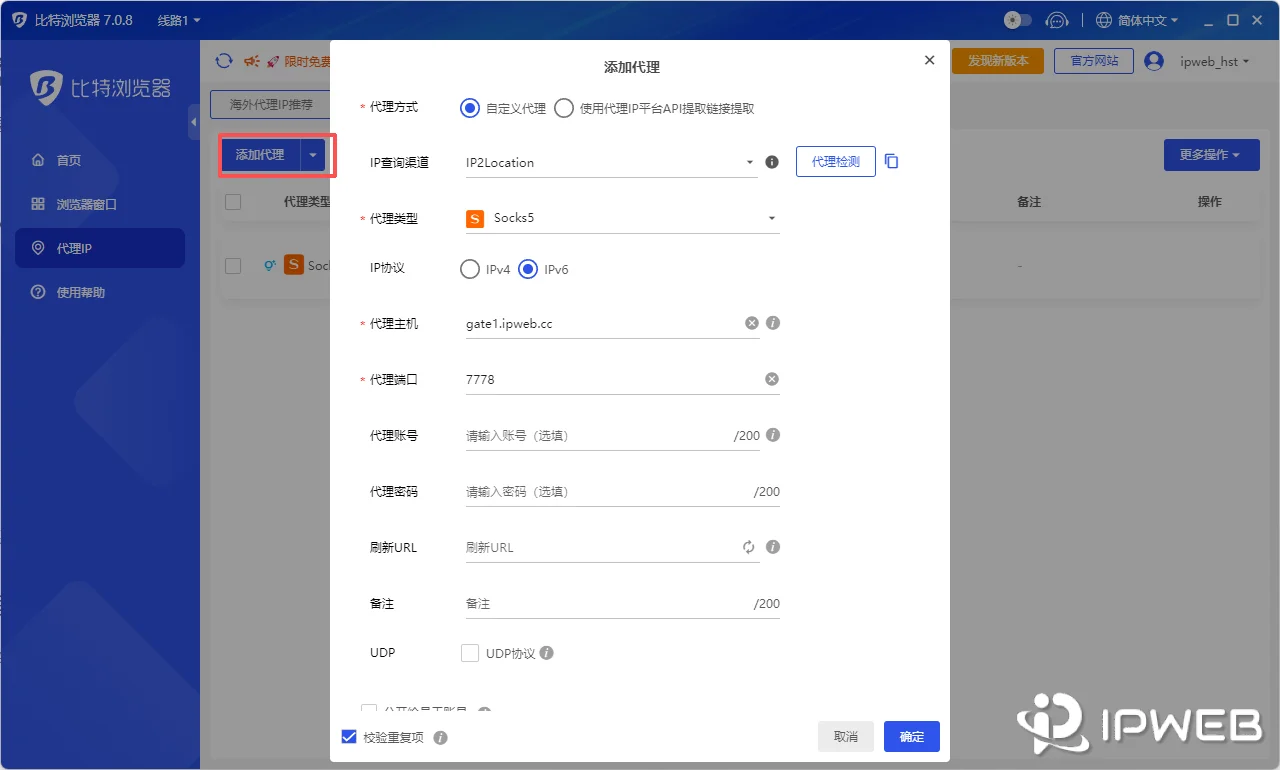Click the 代理检测 button
This screenshot has height=770, width=1280.
[835, 161]
